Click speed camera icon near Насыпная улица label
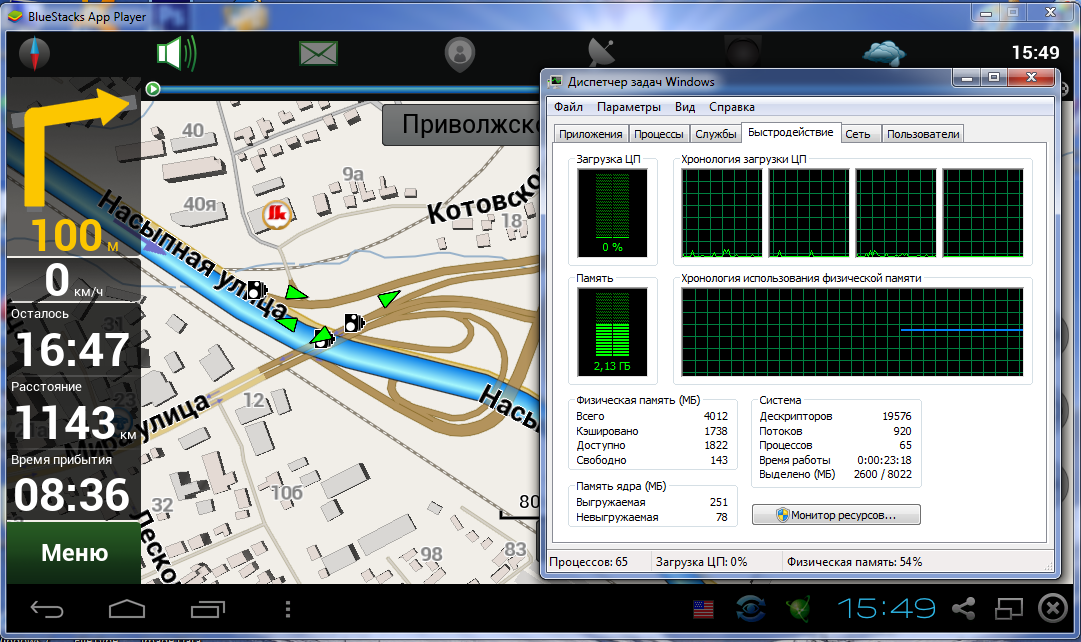The image size is (1081, 642). pyautogui.click(x=258, y=290)
